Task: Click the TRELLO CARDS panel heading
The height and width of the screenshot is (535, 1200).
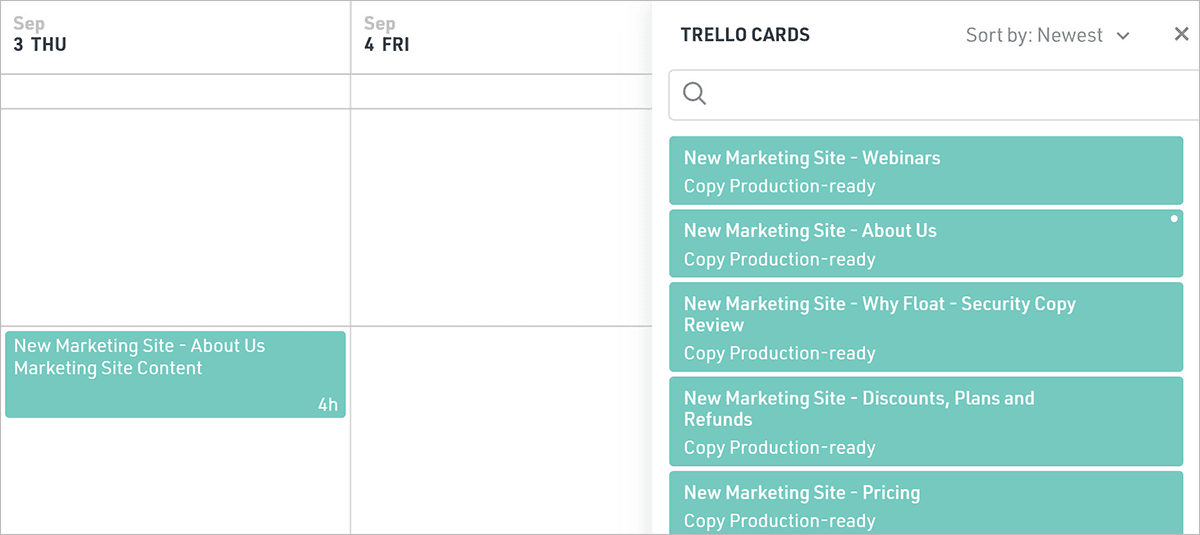Action: tap(745, 35)
